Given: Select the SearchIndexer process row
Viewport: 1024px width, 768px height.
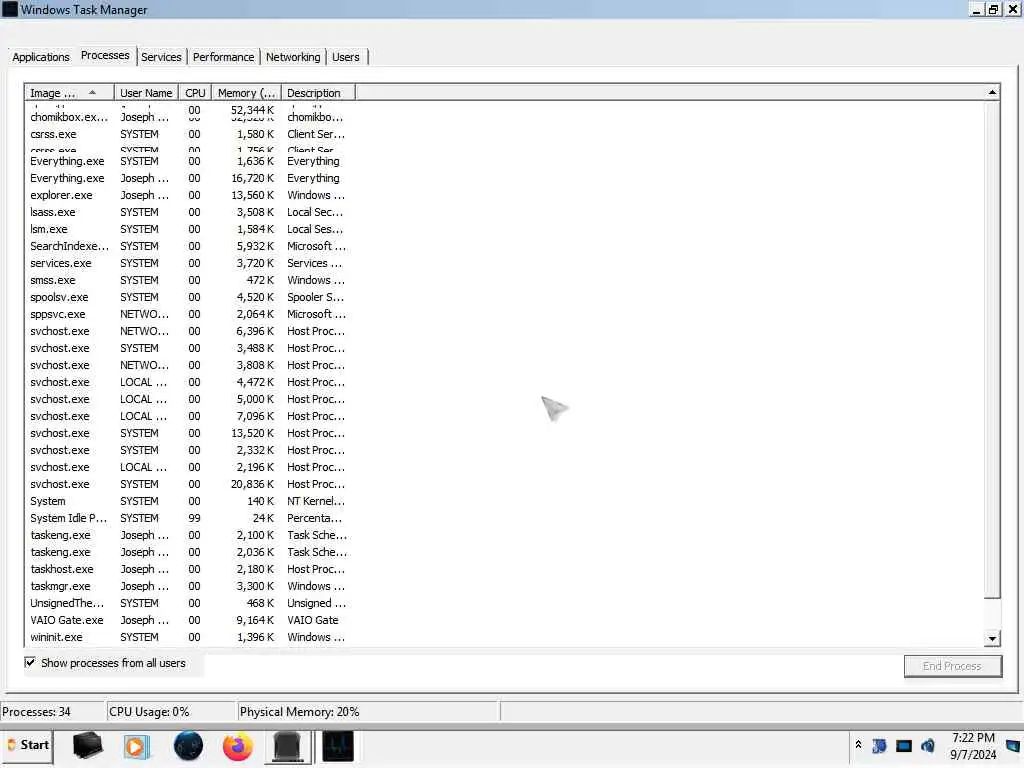Looking at the screenshot, I should click(x=188, y=246).
